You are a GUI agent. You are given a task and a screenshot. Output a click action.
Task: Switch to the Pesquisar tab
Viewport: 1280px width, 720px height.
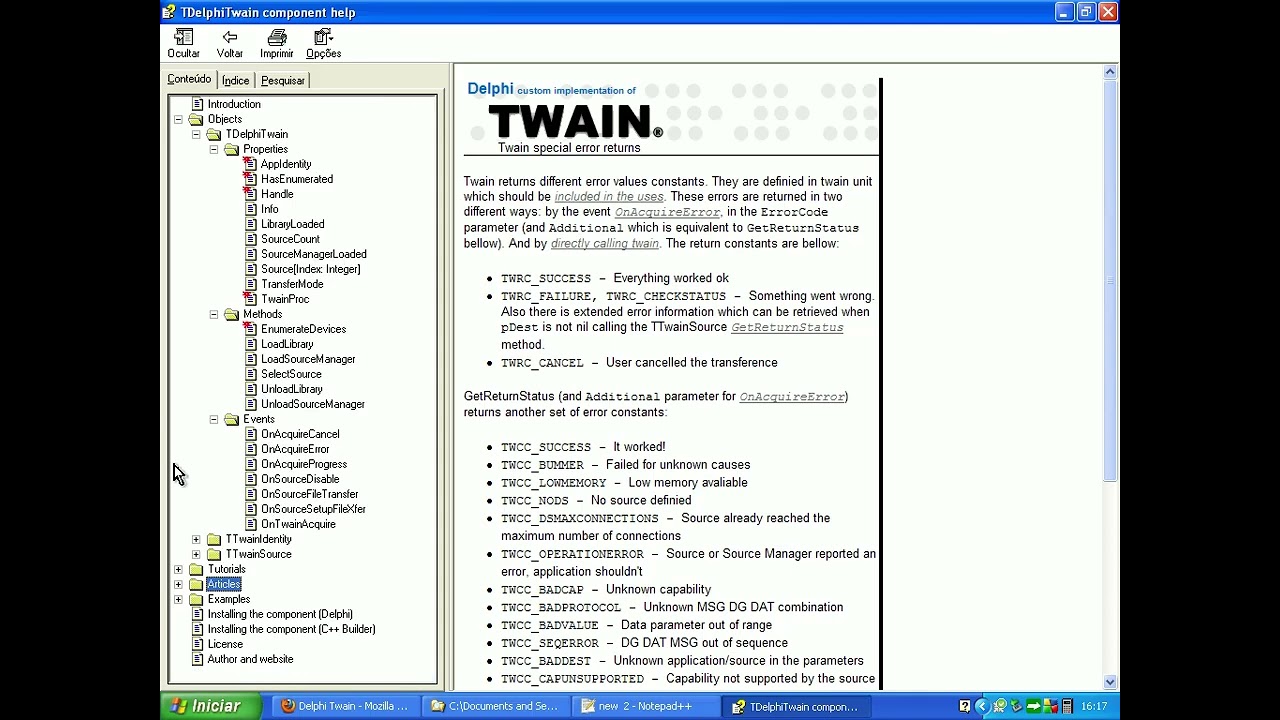click(282, 80)
